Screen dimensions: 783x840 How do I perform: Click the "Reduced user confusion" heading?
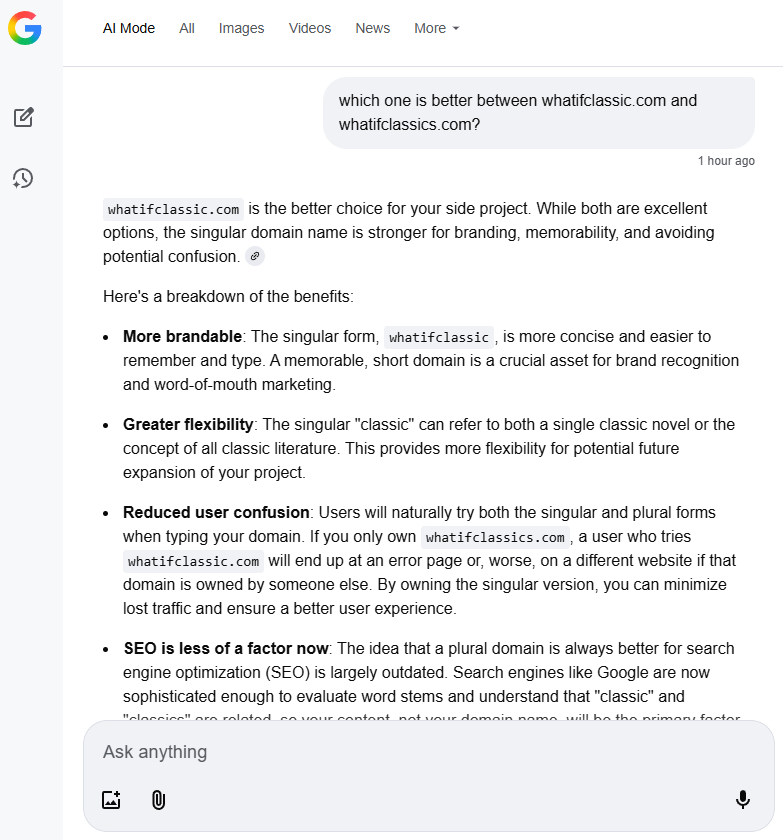pos(216,512)
